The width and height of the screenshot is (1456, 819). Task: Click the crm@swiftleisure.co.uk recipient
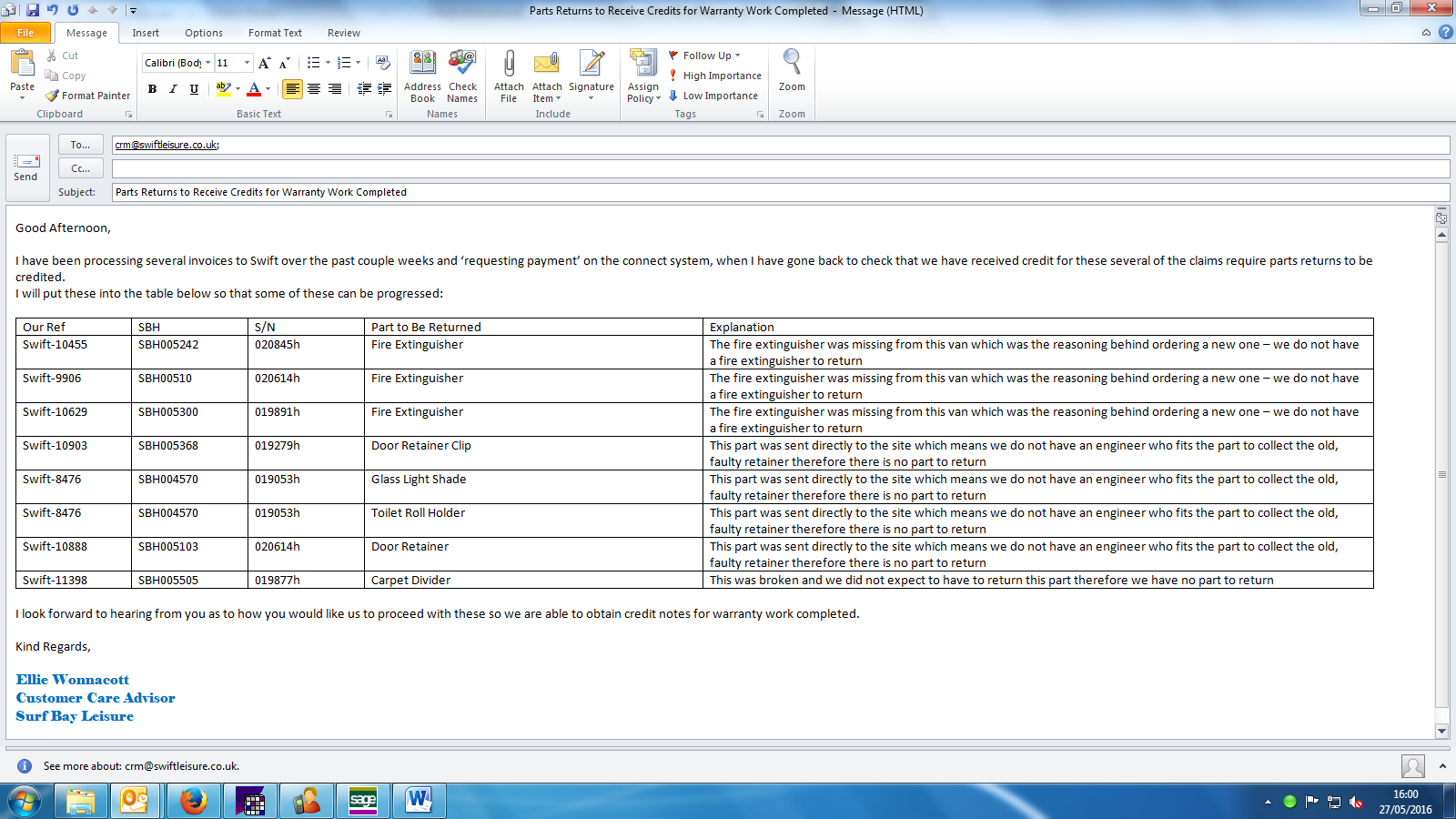tap(167, 145)
